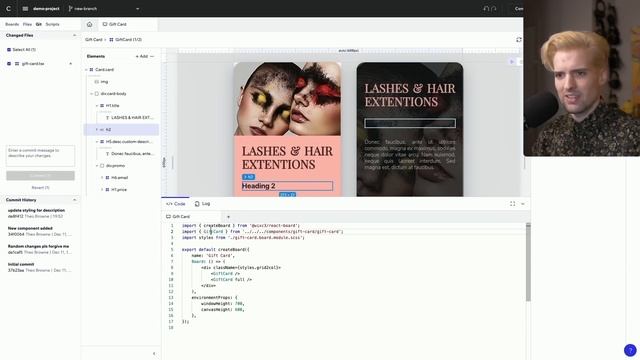Click the Revert link
Viewport: 640px width, 360px height.
tap(40, 188)
